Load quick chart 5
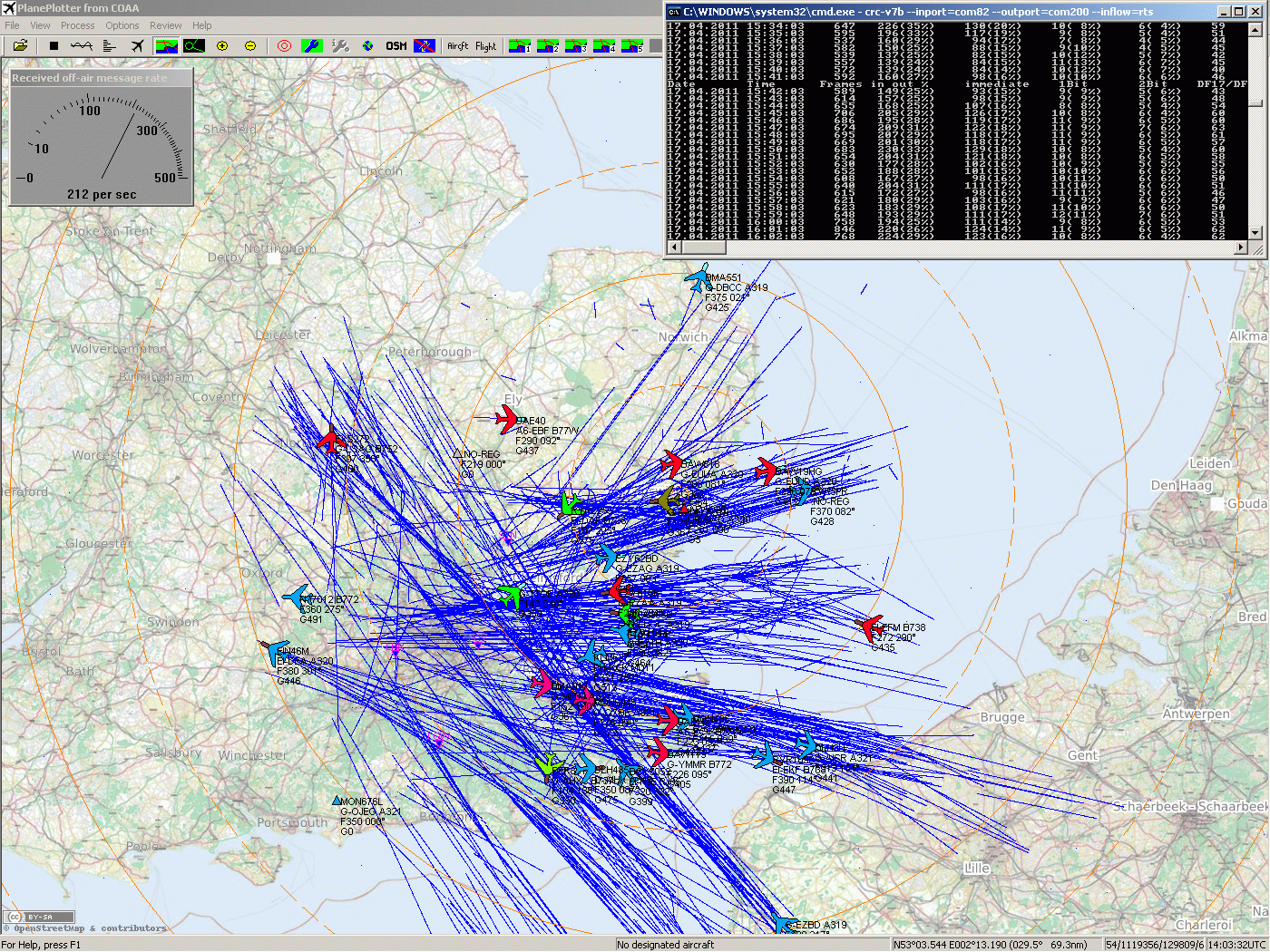1270x952 pixels. pyautogui.click(x=632, y=45)
